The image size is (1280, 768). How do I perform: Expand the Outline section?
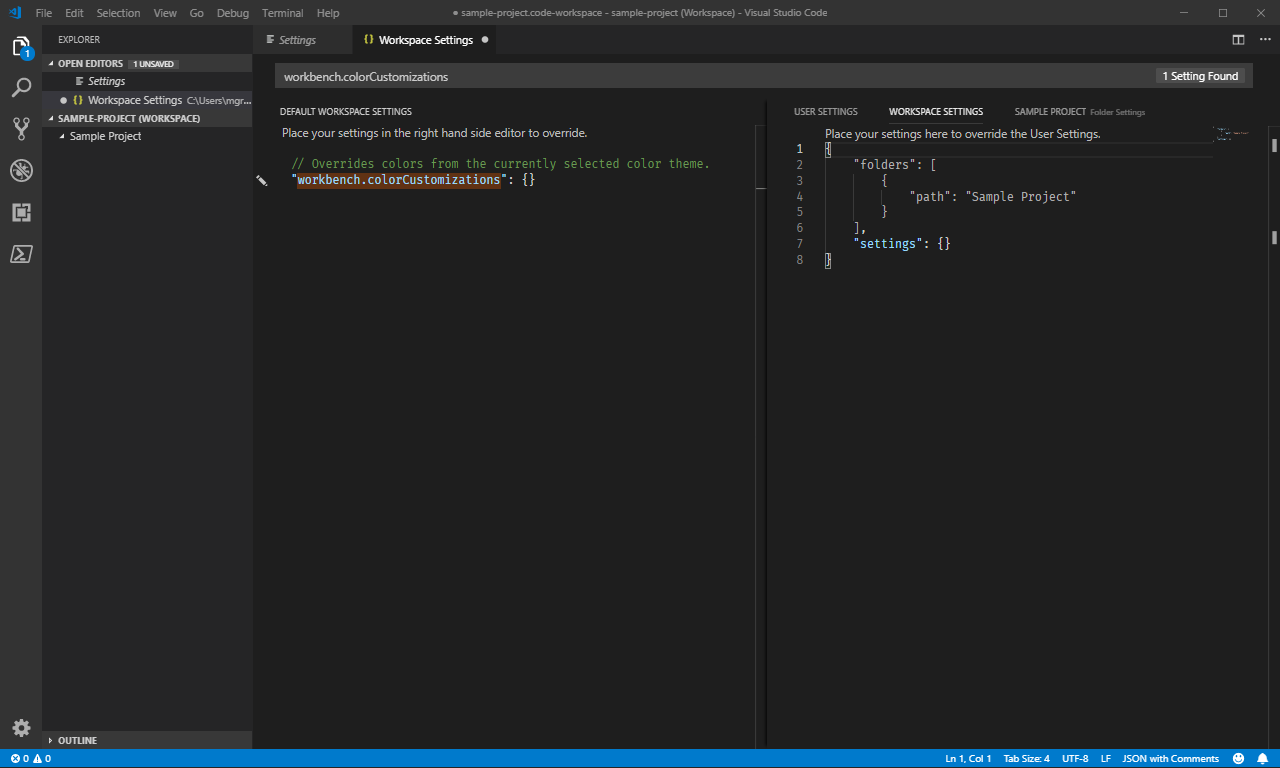click(x=146, y=740)
